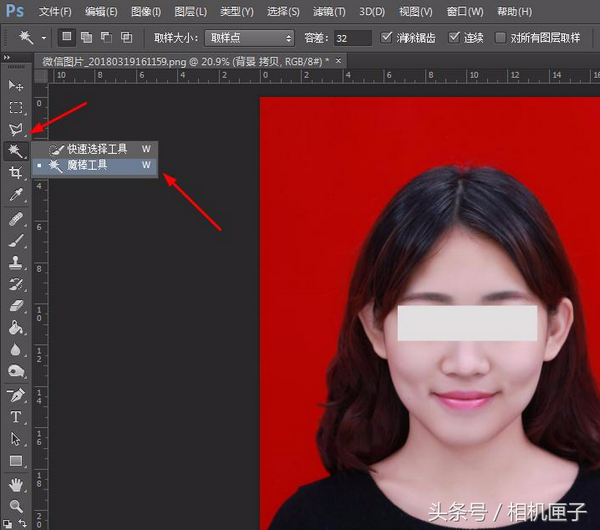Click the Intersect with selection mode button
Screen dimensions: 600x530
point(126,38)
